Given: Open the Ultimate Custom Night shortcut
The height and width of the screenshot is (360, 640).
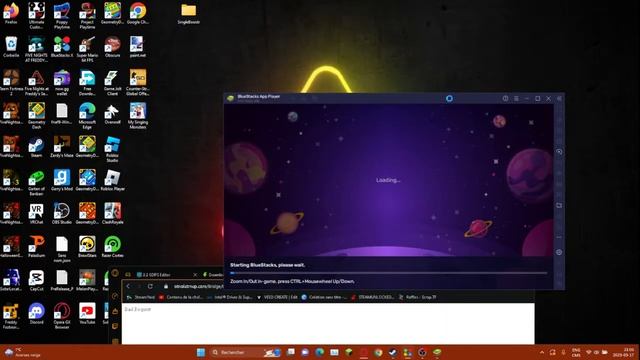Looking at the screenshot, I should [x=36, y=16].
